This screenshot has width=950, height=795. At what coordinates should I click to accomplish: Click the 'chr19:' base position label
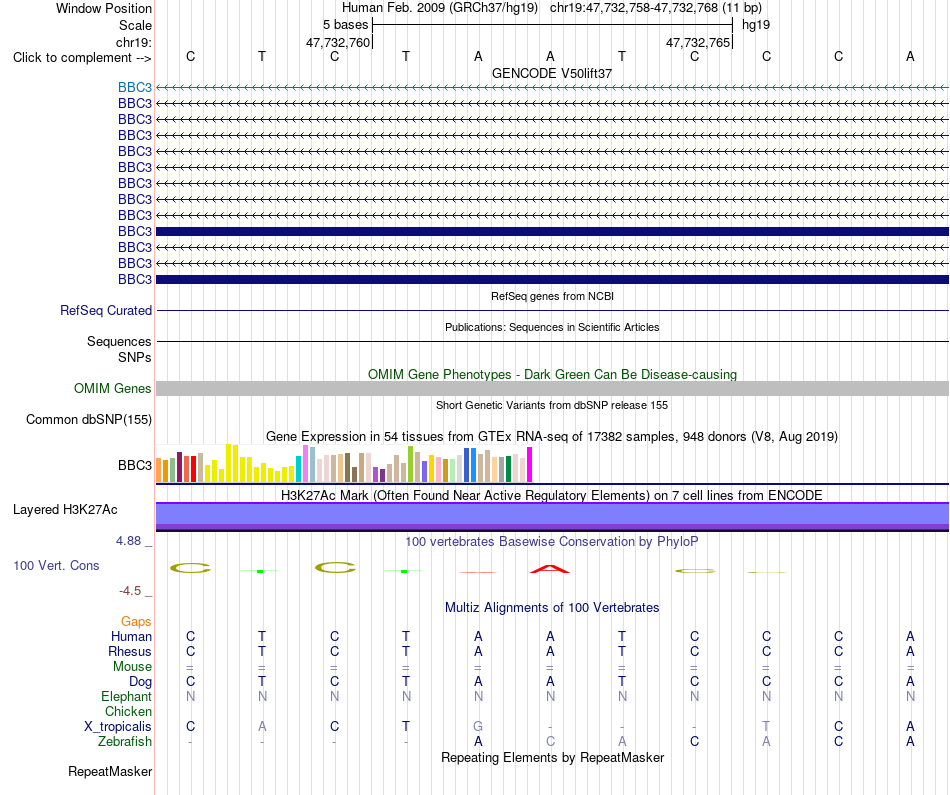click(x=133, y=42)
